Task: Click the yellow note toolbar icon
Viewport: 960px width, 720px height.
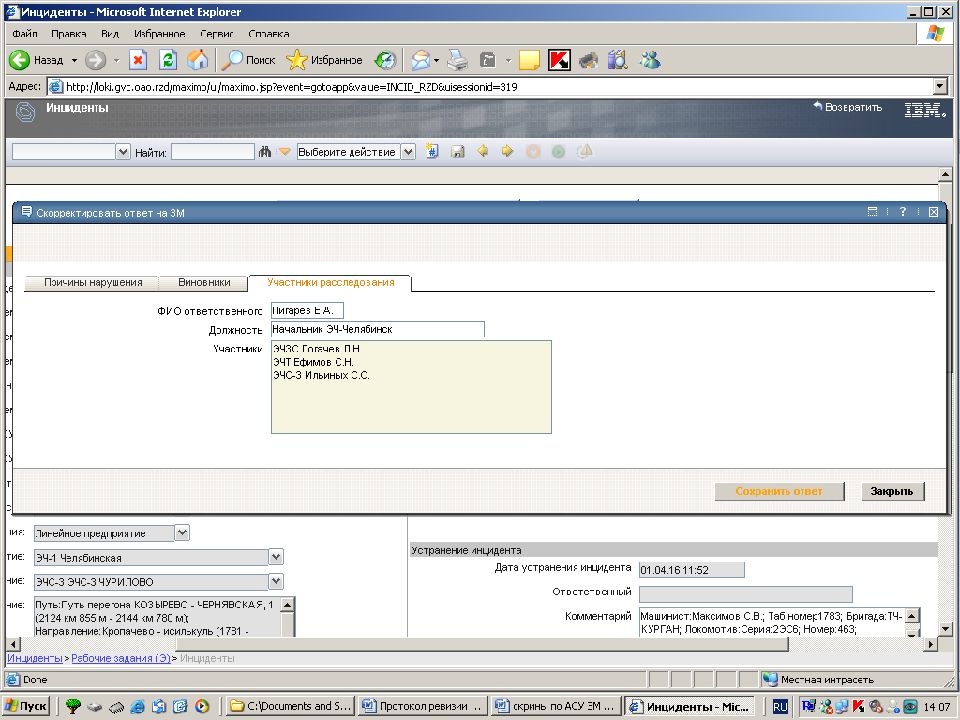Action: click(x=529, y=60)
